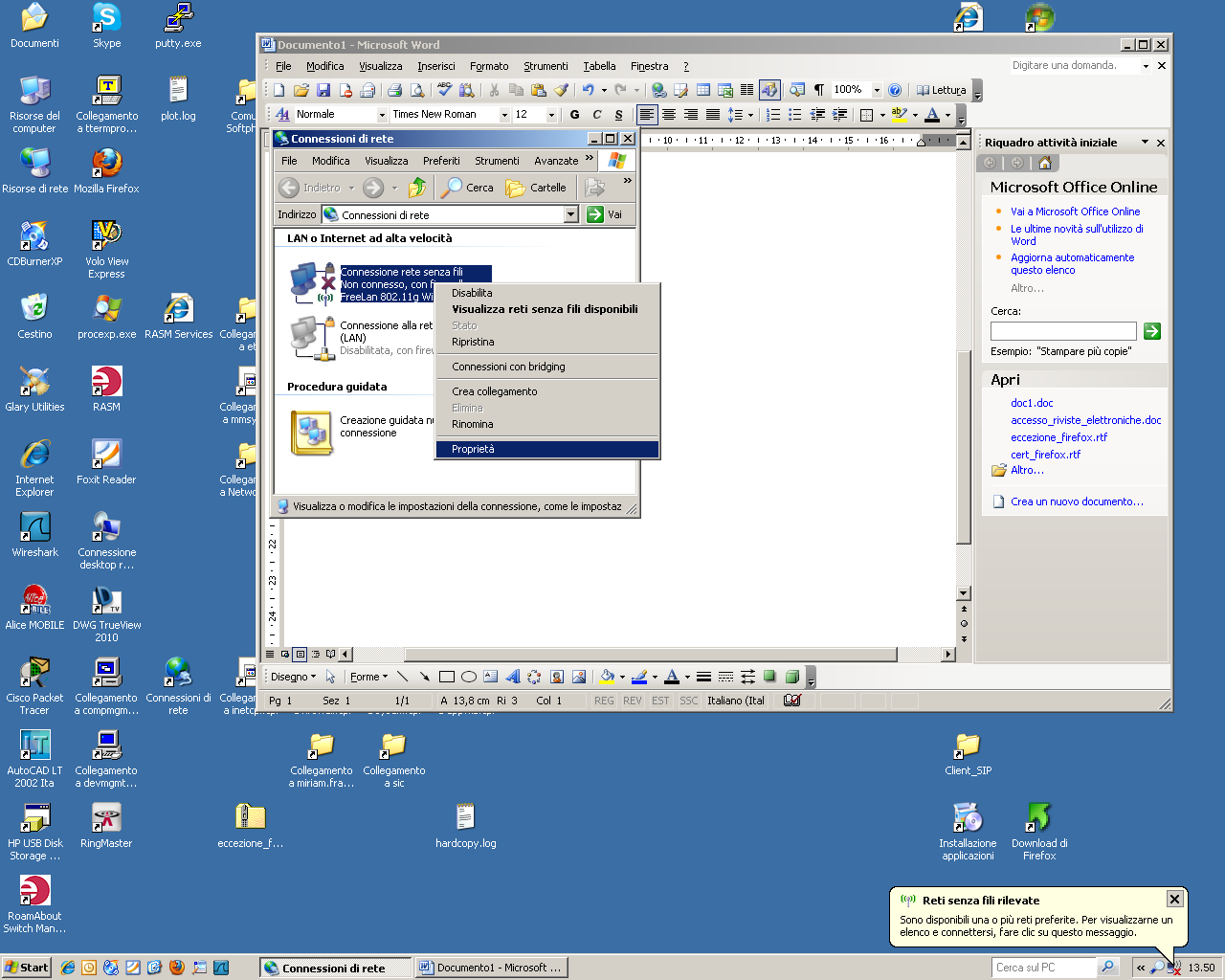Image resolution: width=1225 pixels, height=980 pixels.
Task: Toggle right text alignment
Action: coord(691,115)
